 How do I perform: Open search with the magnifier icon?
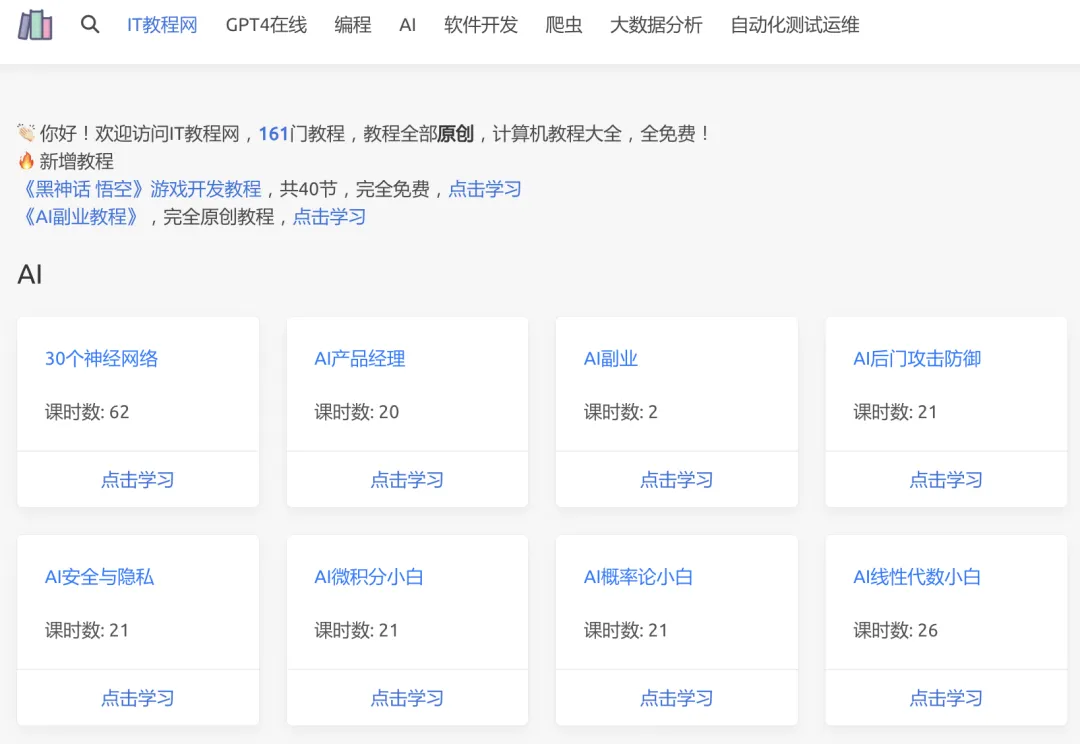[x=90, y=25]
